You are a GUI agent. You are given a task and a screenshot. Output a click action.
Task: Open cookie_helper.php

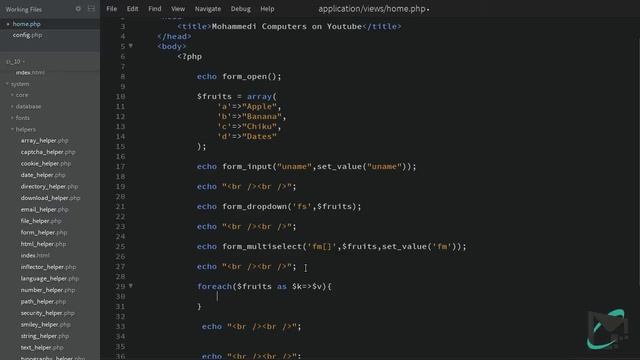[x=46, y=163]
